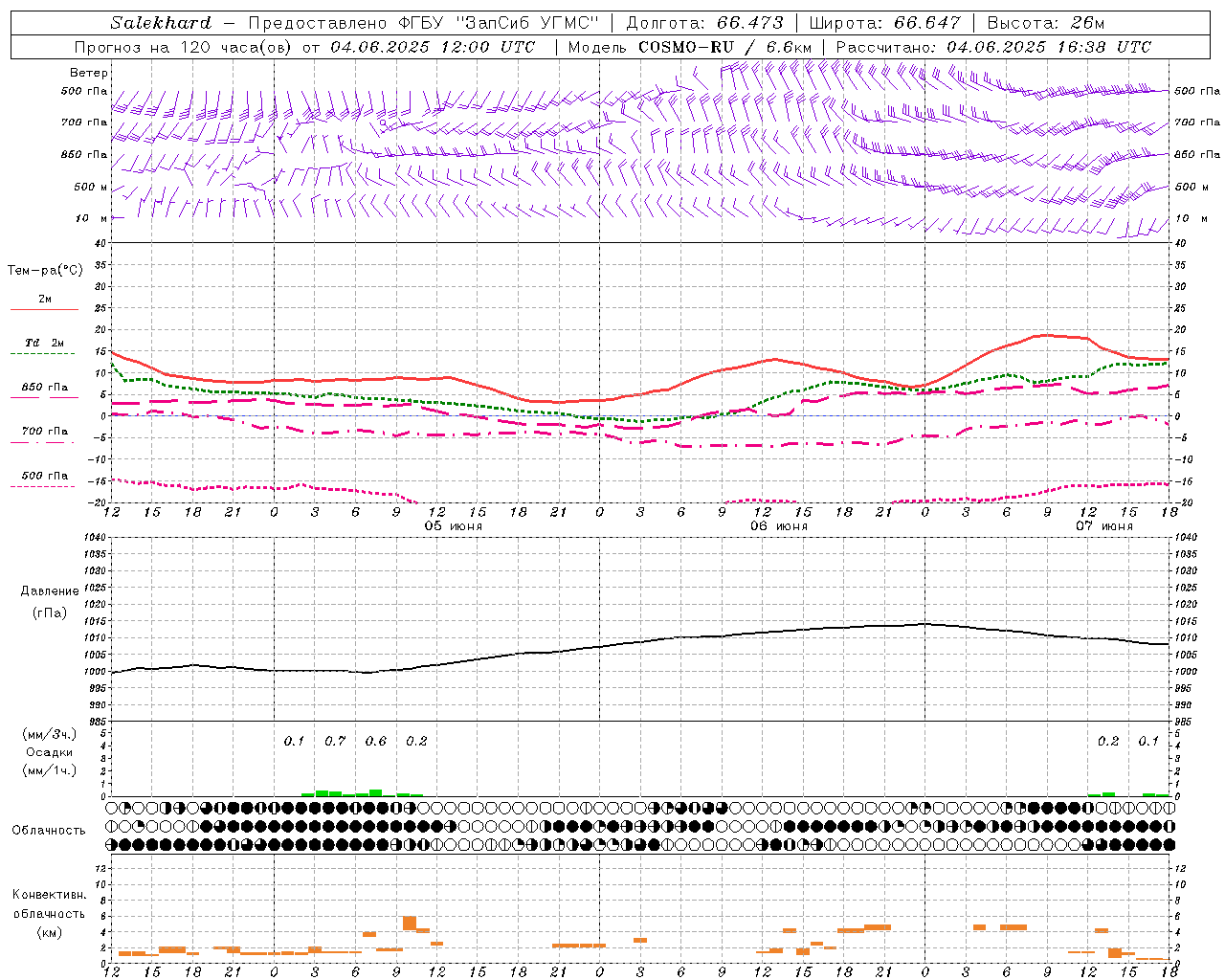The image size is (1225, 980).
Task: Click the '0.7' precipitation amount value
Action: pyautogui.click(x=335, y=742)
